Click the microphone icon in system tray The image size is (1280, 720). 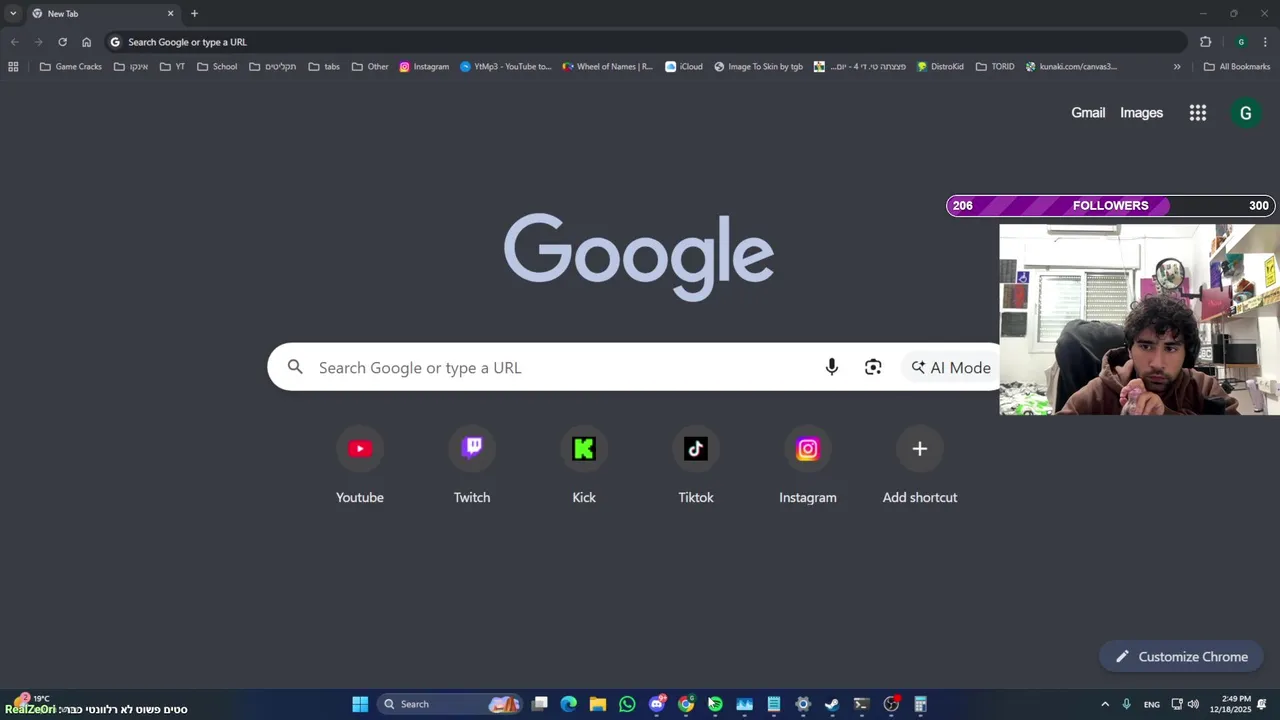point(1127,704)
